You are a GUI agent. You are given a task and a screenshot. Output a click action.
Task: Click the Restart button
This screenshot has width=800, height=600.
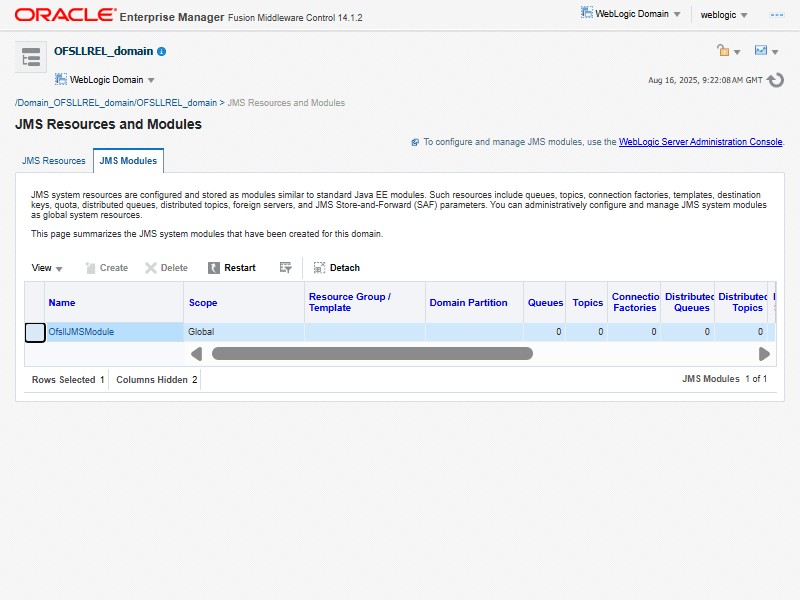232,268
